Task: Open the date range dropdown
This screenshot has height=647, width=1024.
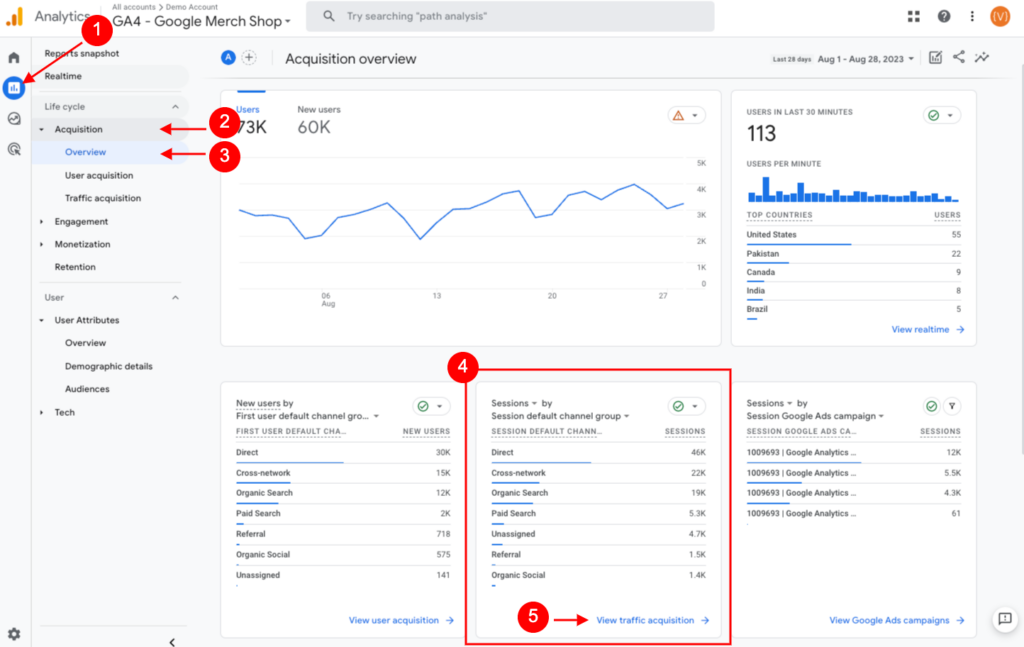Action: (x=865, y=59)
